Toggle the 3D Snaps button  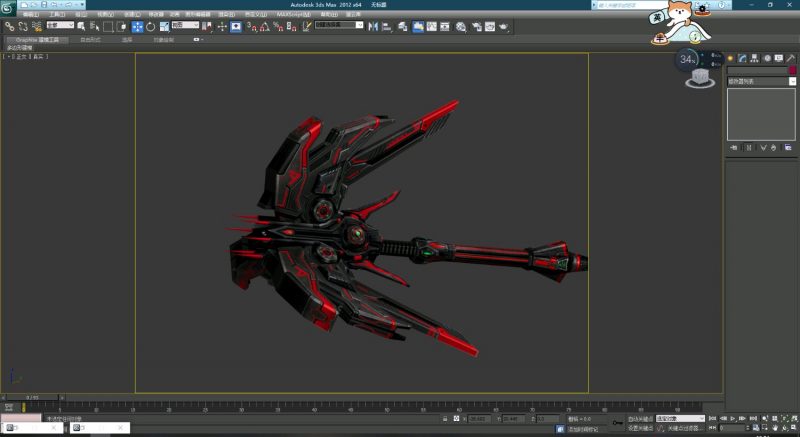coord(251,26)
